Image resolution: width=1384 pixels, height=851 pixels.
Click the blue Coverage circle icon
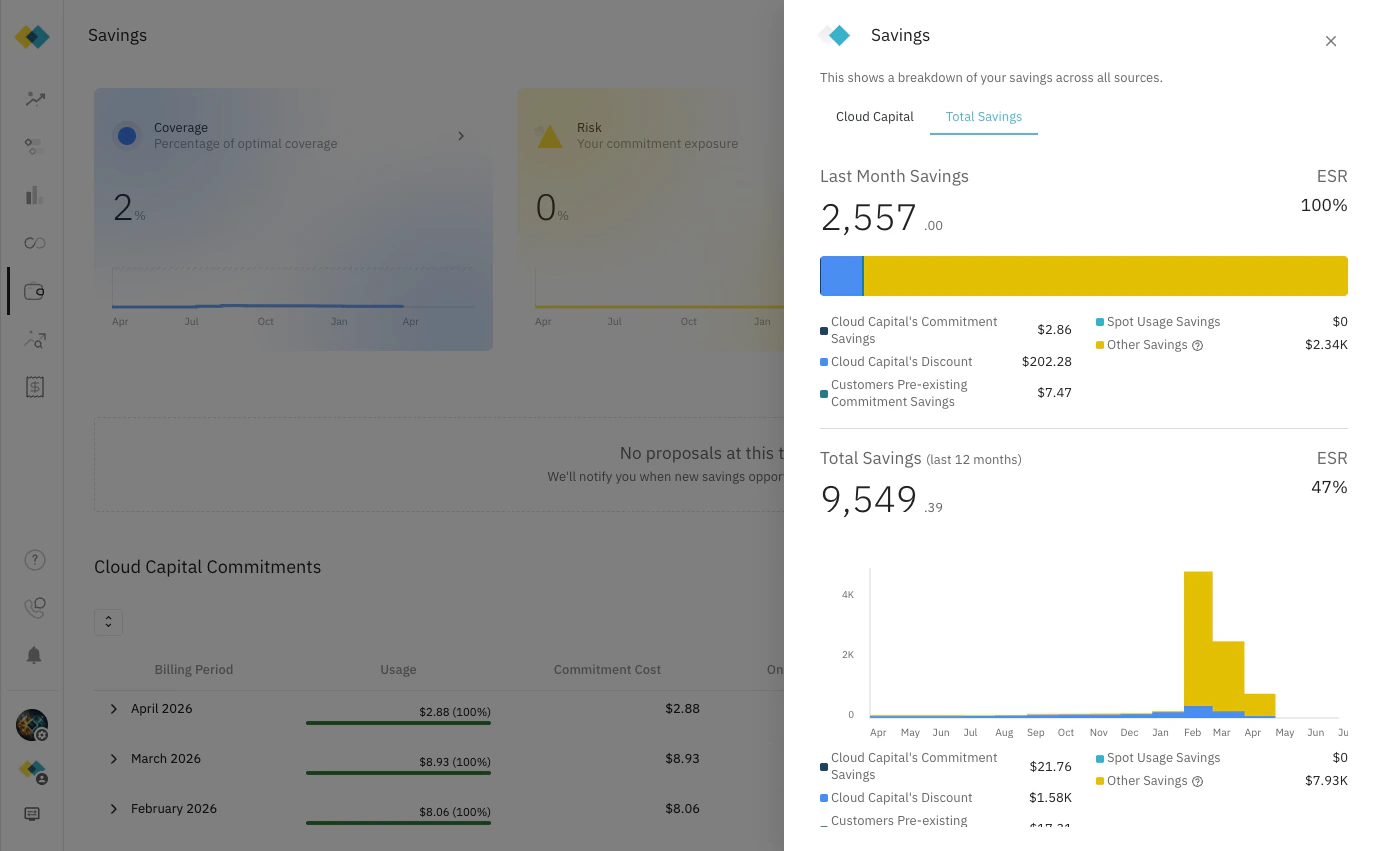127,136
